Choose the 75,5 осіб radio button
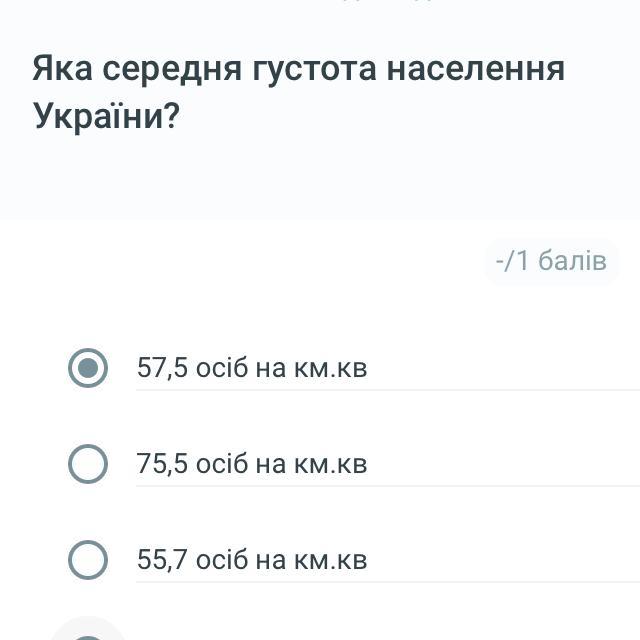Screen dimensions: 640x640 point(88,464)
